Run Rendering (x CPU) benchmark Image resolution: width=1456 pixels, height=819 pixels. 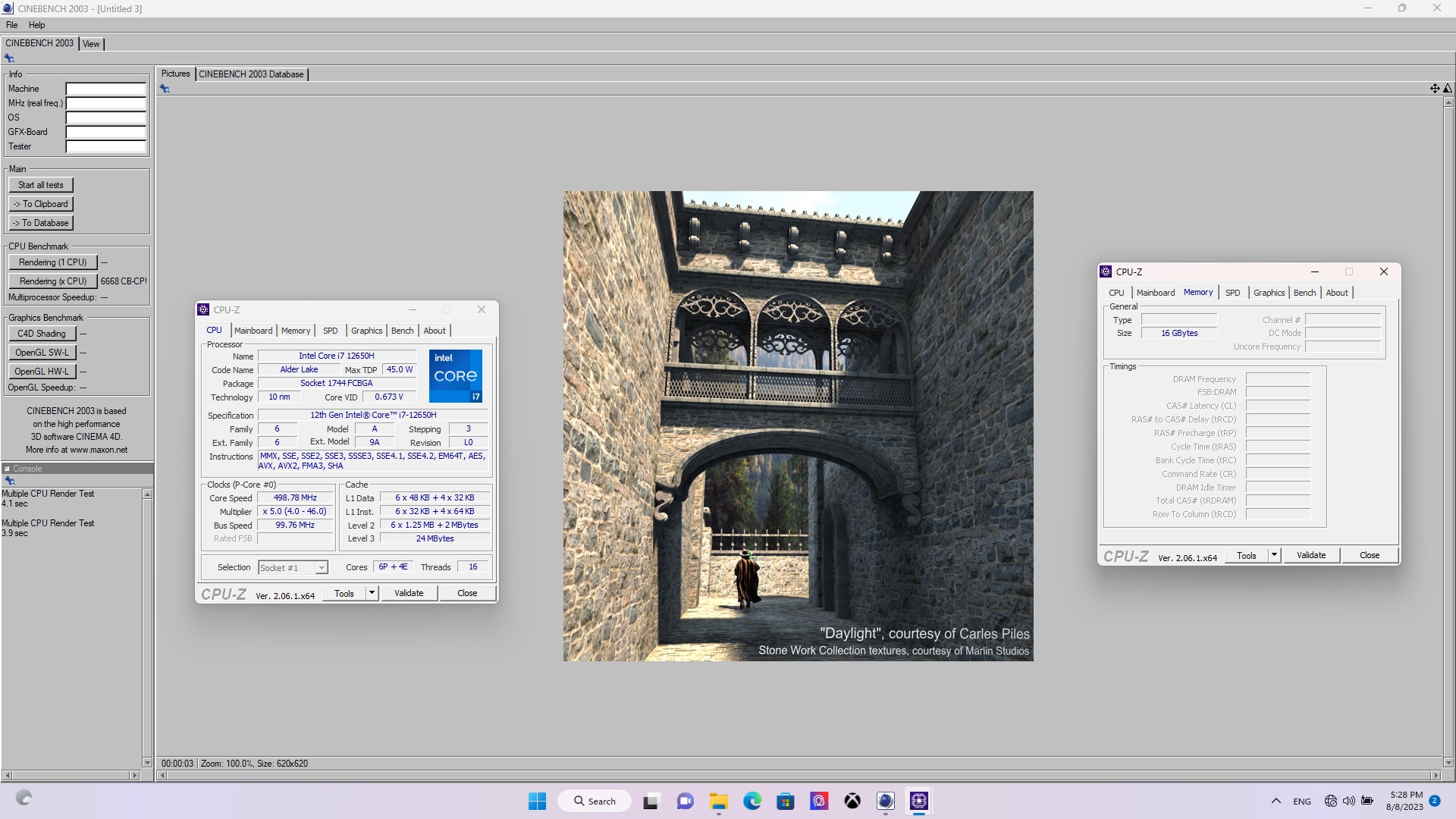tap(53, 281)
